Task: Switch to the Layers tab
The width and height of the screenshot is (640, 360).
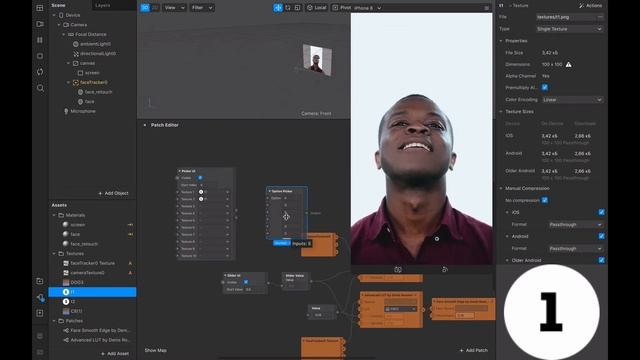Action: coord(102,5)
